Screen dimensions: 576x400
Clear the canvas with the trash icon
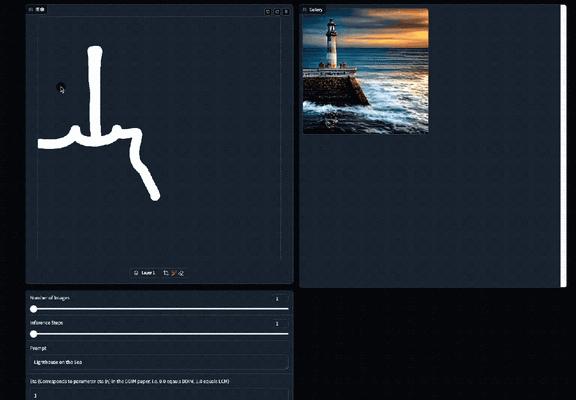coord(286,12)
